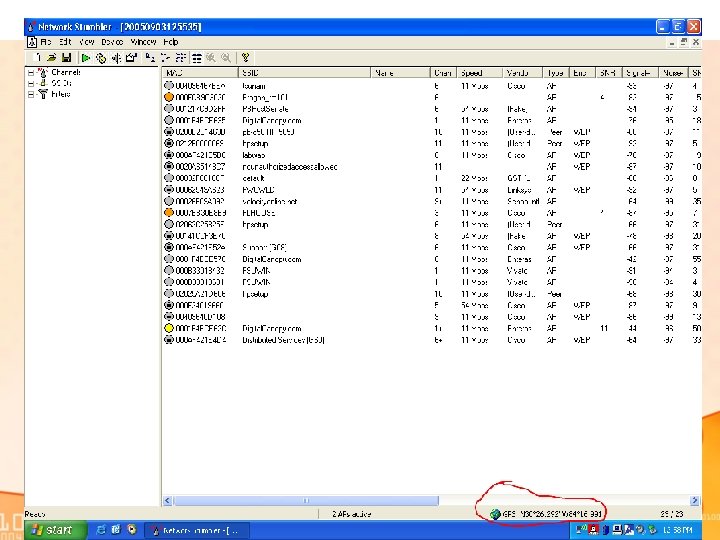Image resolution: width=720 pixels, height=540 pixels.
Task: Click the document icon left of File menu
Action: pyautogui.click(x=32, y=42)
